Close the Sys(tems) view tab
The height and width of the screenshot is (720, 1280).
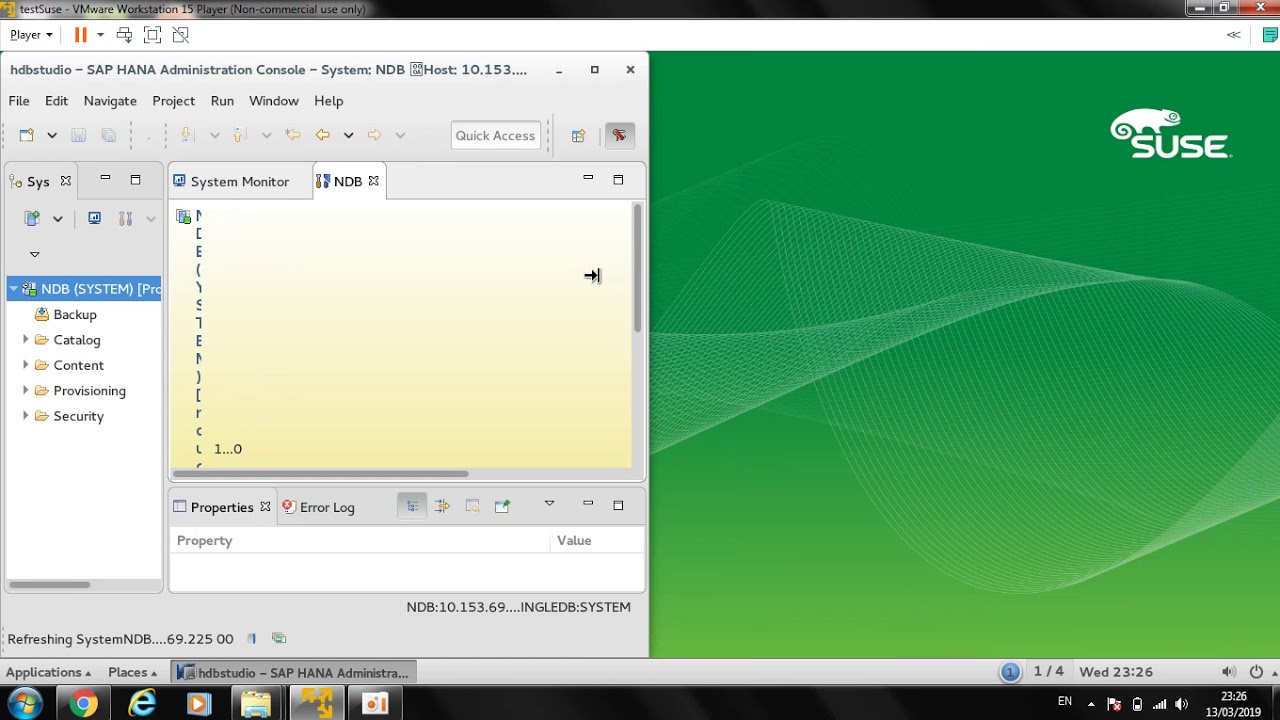65,181
